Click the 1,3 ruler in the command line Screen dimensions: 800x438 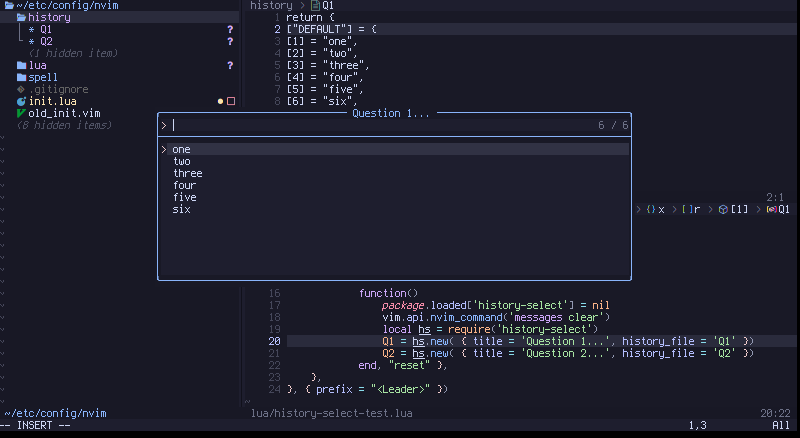point(697,425)
